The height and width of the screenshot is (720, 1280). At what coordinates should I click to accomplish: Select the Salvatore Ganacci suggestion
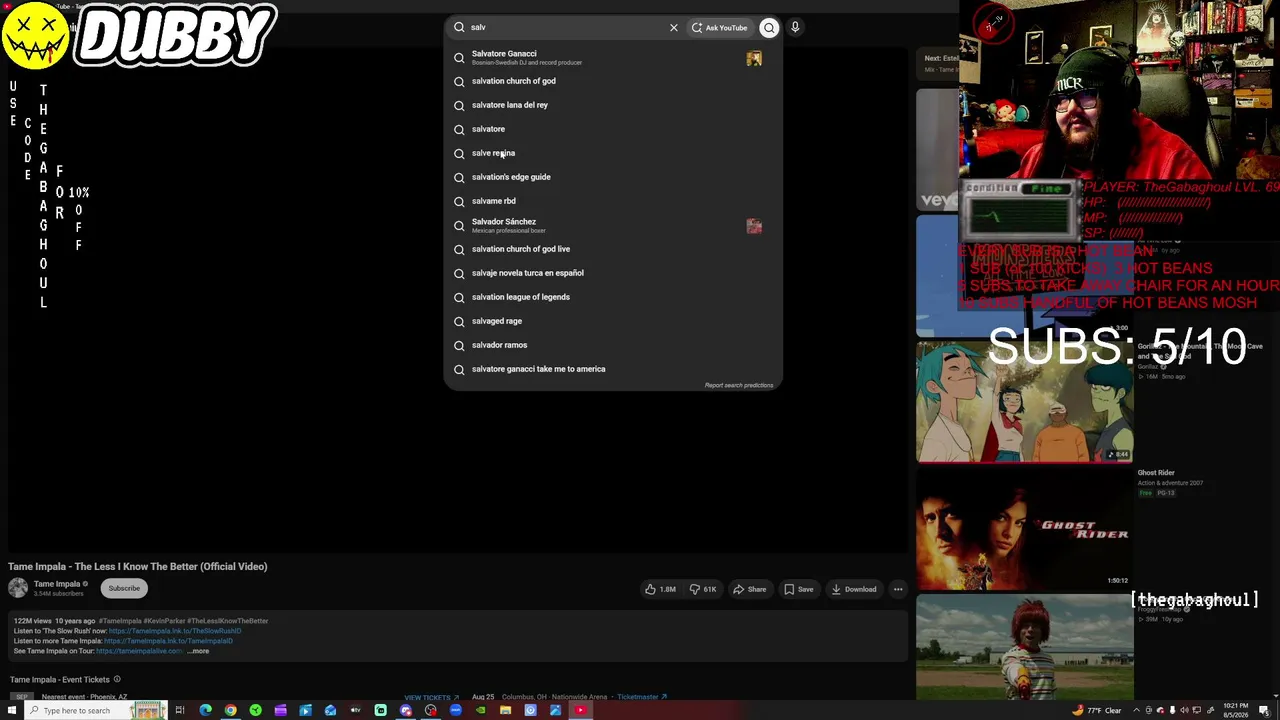pos(613,57)
